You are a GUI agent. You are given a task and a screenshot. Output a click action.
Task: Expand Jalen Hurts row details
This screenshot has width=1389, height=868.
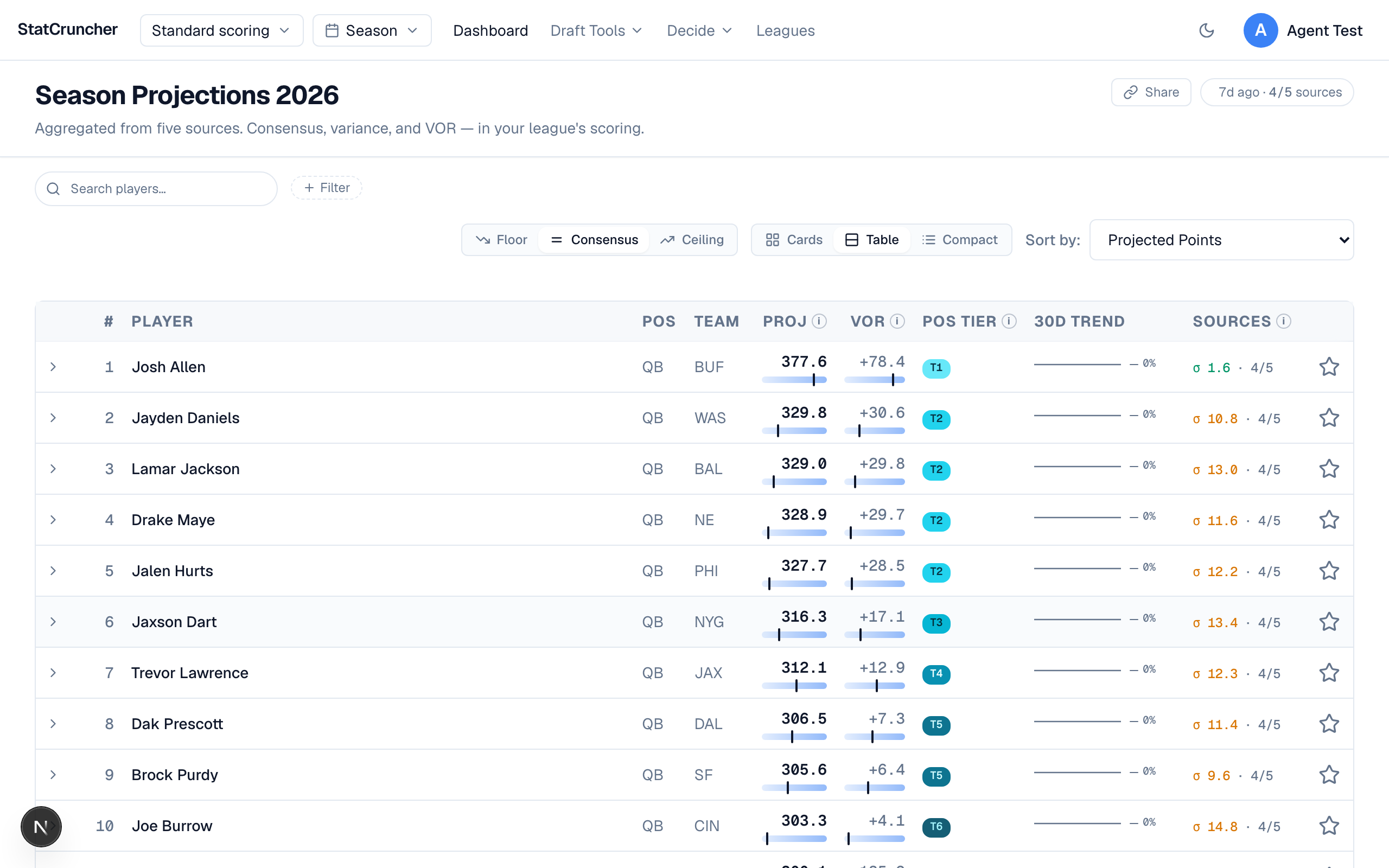[53, 571]
